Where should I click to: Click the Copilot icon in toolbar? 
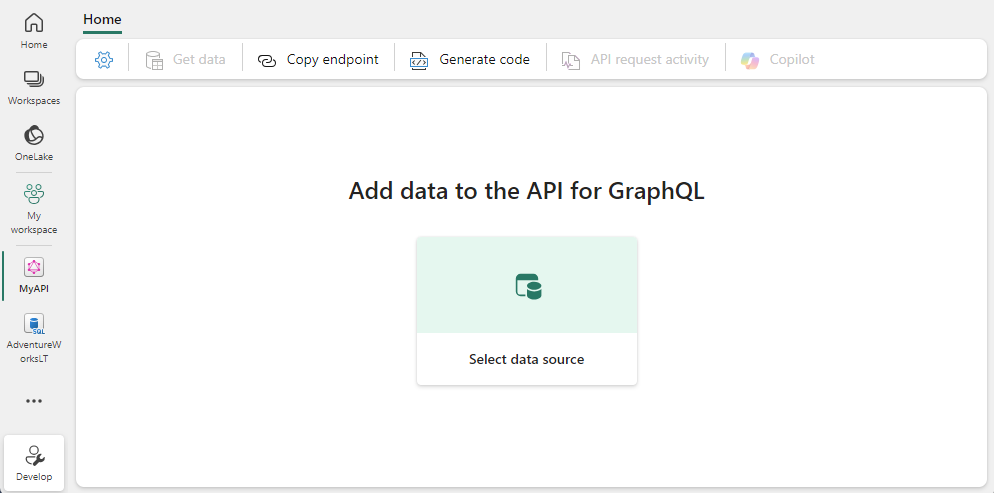pos(750,60)
